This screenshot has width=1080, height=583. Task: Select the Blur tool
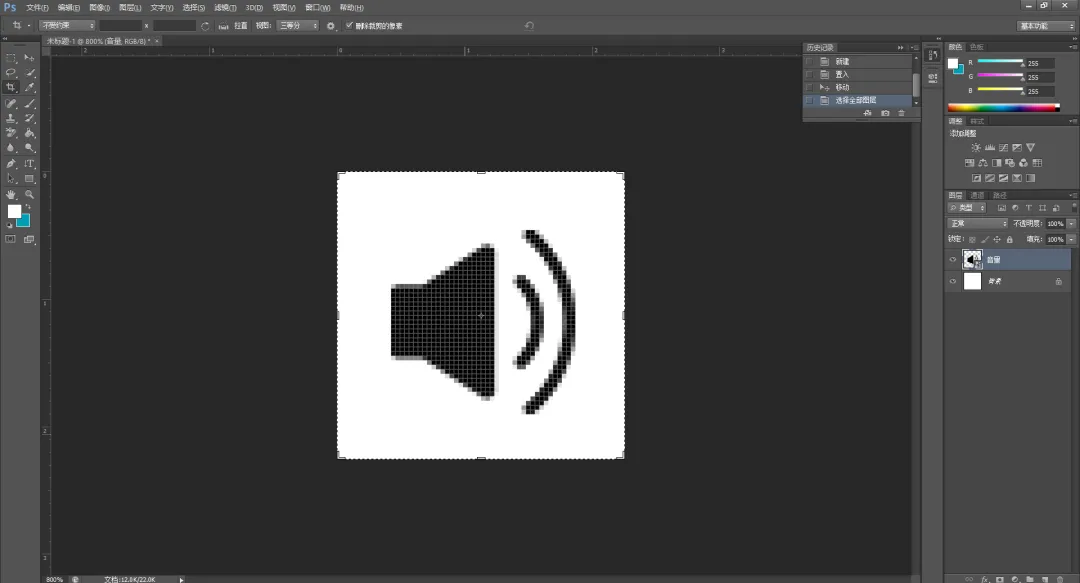pos(11,147)
